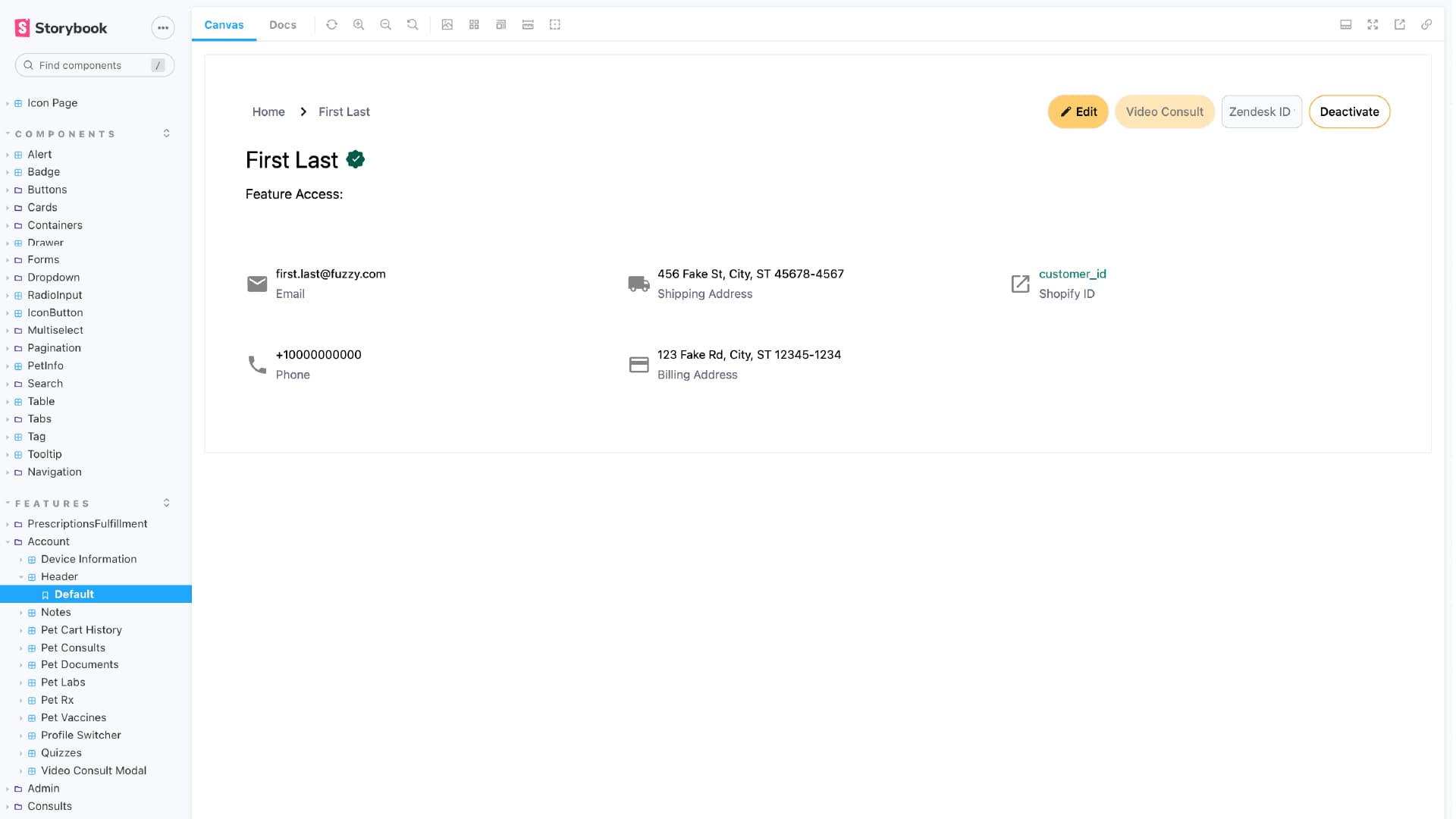Select the Canvas tab
1456x819 pixels.
pyautogui.click(x=224, y=24)
